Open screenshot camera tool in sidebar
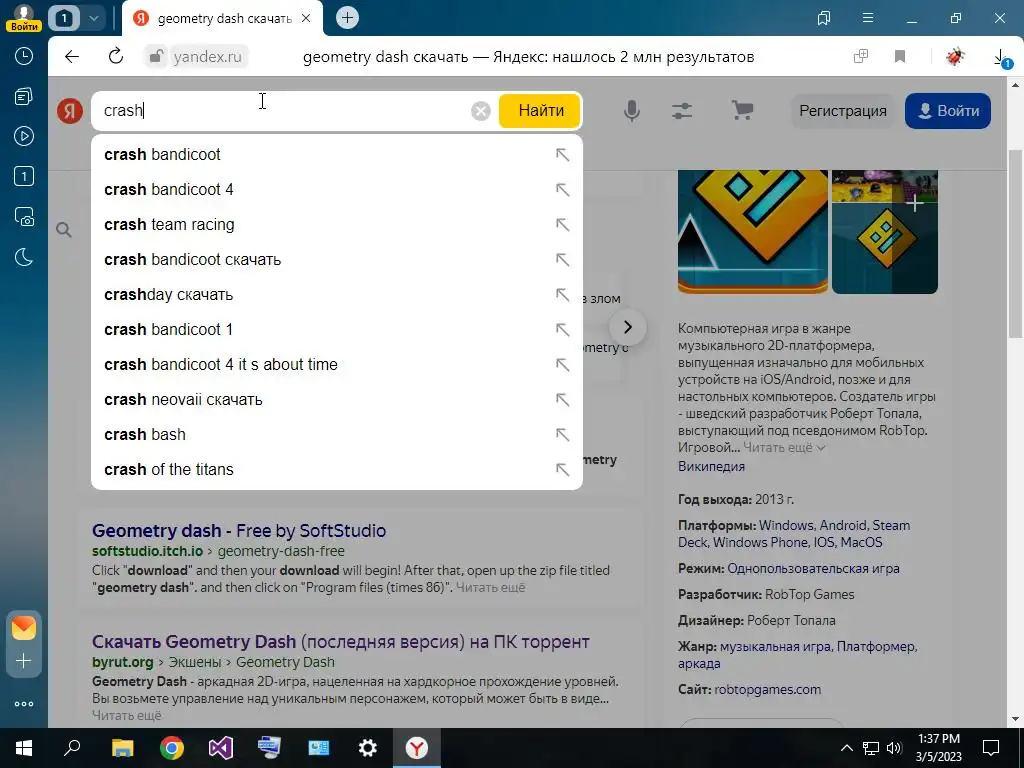Viewport: 1024px width, 768px height. [24, 217]
